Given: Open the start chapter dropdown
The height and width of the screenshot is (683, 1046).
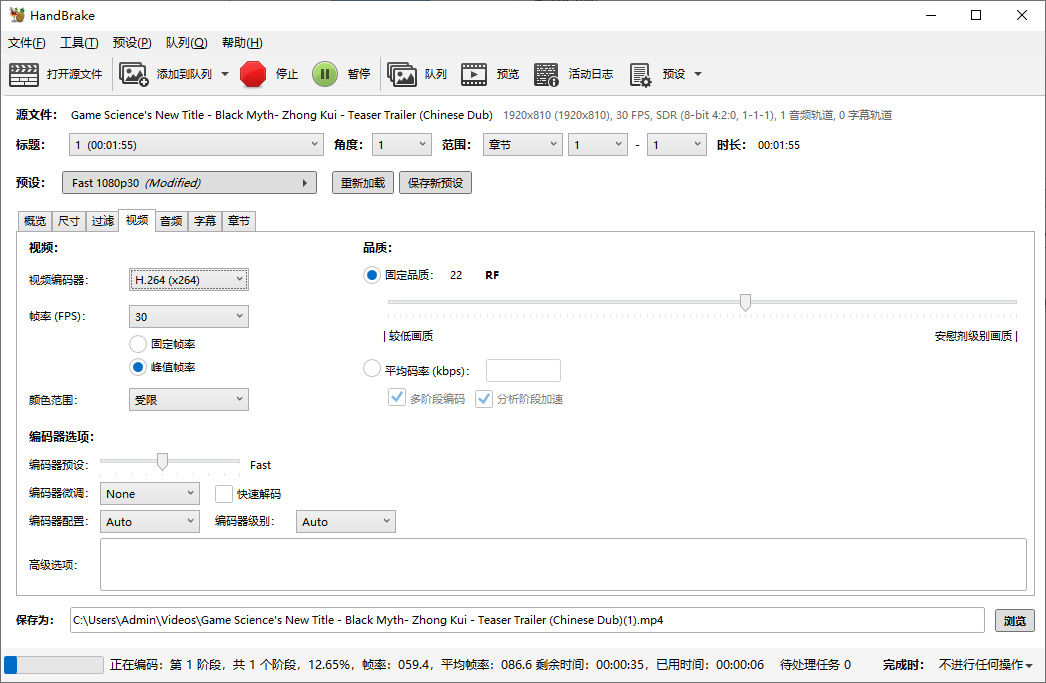Looking at the screenshot, I should click(598, 145).
